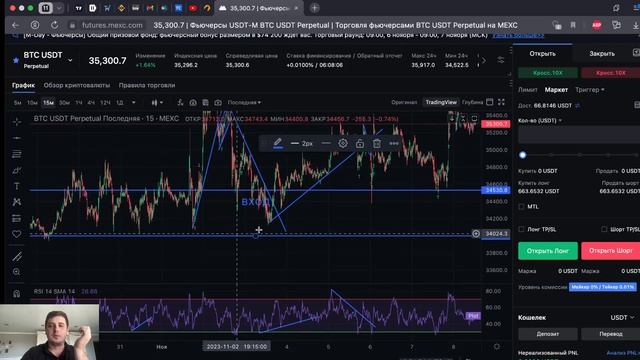This screenshot has height=360, width=640.
Task: Select the horizontal line drawing tool
Action: 17,138
